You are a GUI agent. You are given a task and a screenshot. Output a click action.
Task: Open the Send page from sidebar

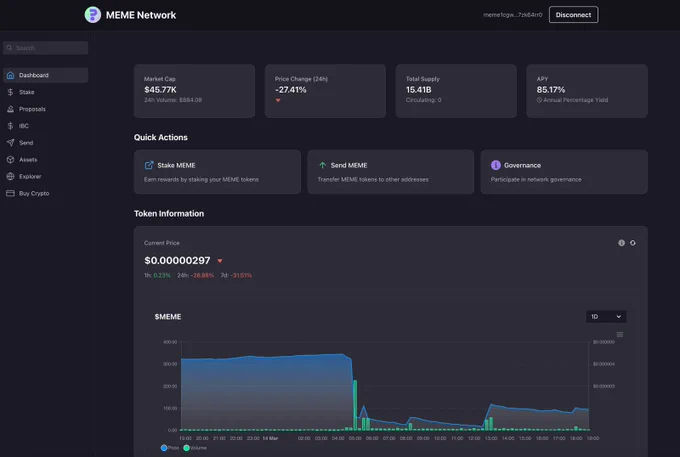click(x=46, y=143)
